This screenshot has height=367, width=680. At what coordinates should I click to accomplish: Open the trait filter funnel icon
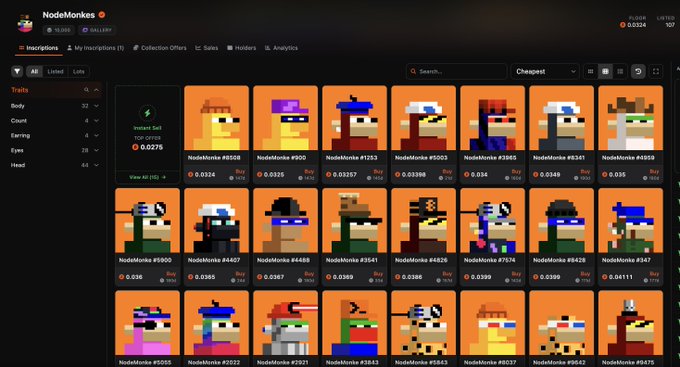click(17, 71)
